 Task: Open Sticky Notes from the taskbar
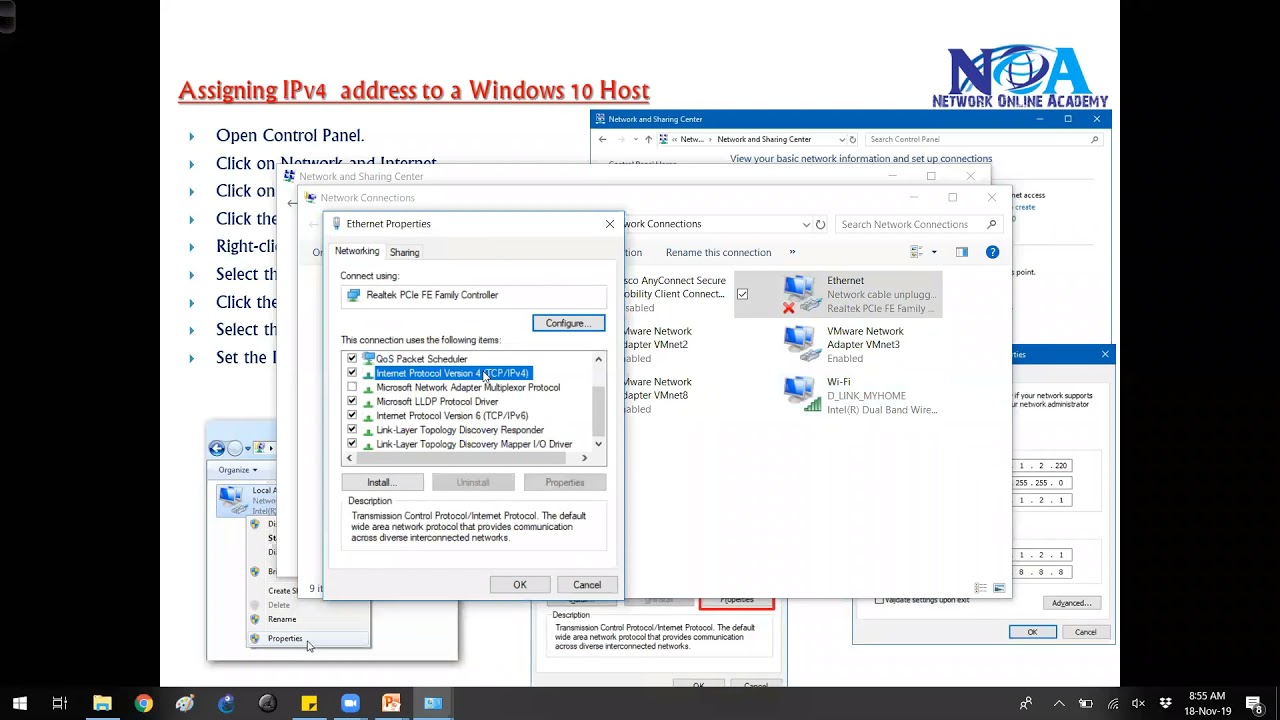(x=309, y=703)
